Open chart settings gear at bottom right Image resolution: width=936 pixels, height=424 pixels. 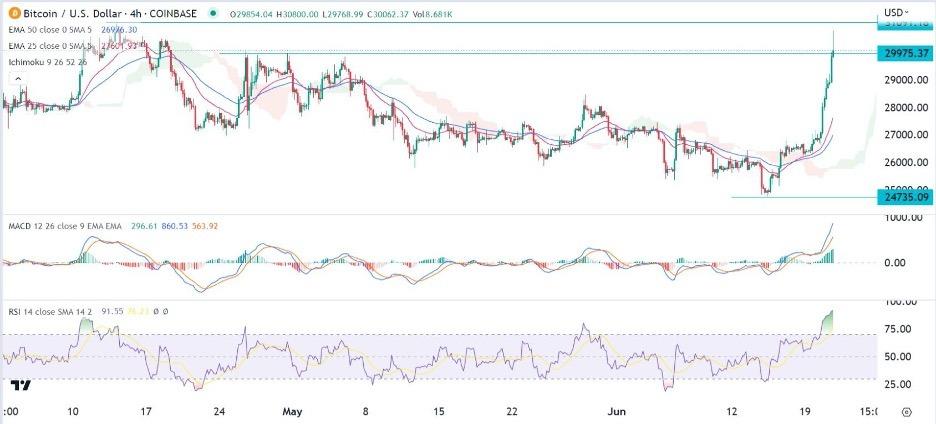[907, 410]
